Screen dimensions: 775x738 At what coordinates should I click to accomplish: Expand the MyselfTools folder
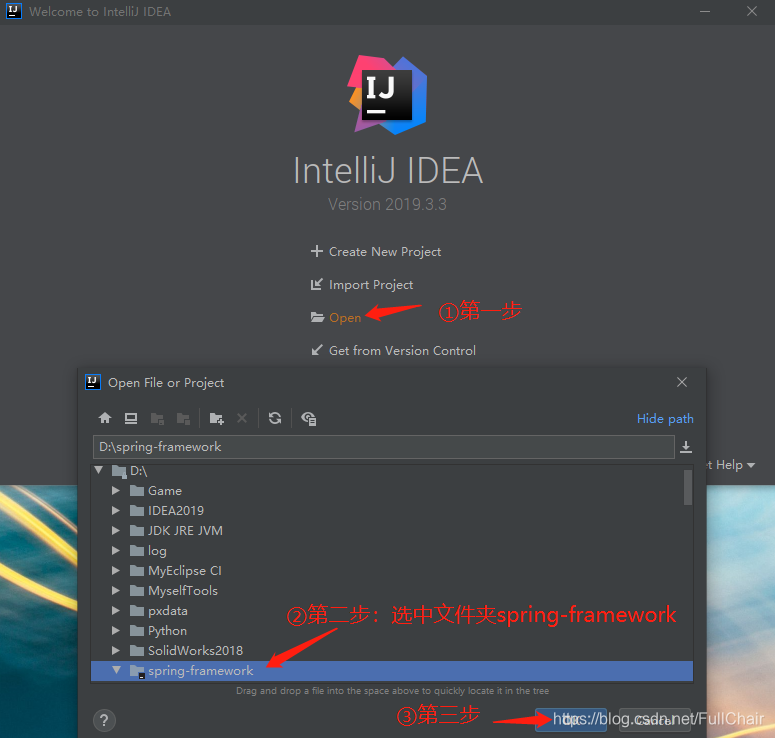[x=116, y=590]
